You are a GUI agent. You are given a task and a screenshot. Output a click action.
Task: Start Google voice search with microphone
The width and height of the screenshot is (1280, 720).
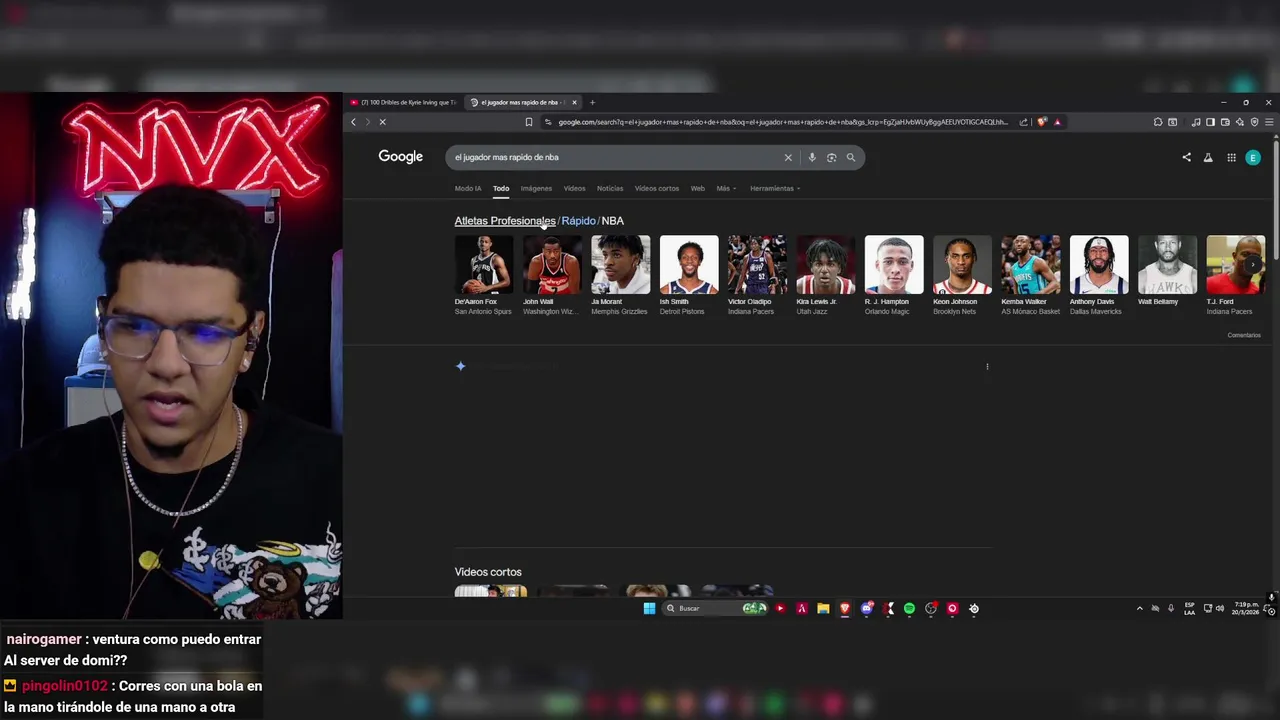pyautogui.click(x=812, y=157)
